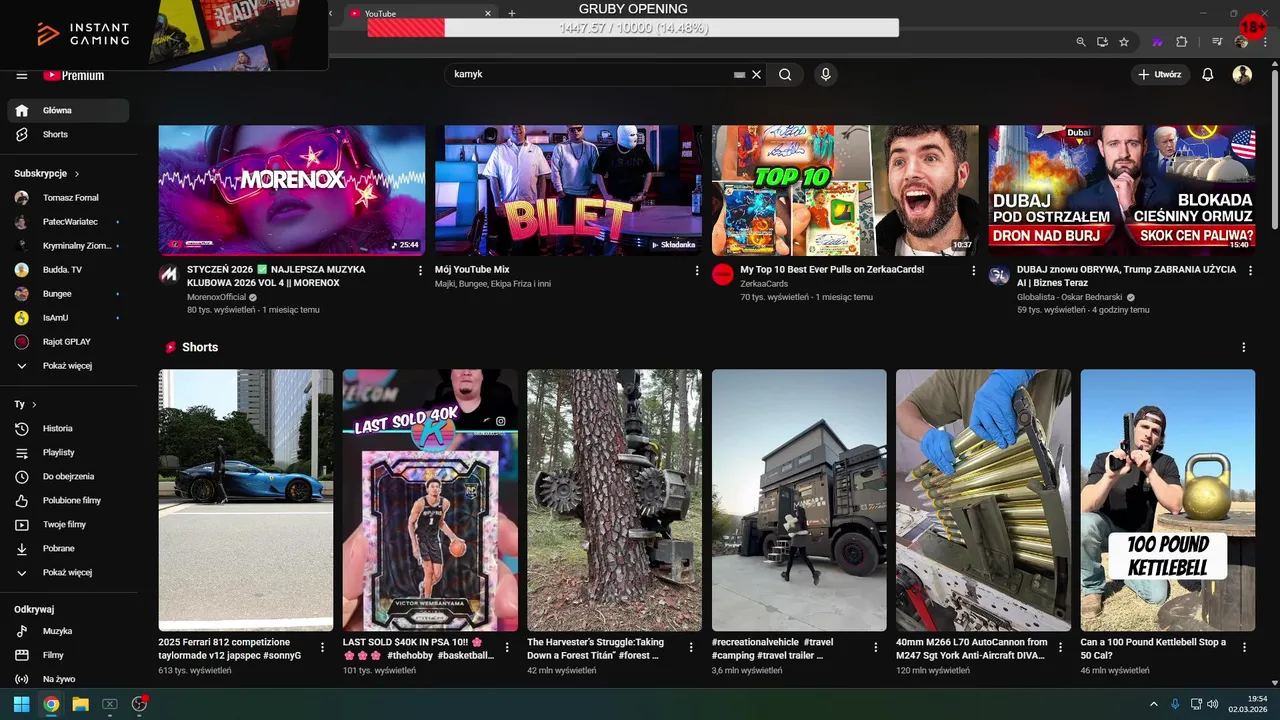Open Pobrane downloads

68,548
